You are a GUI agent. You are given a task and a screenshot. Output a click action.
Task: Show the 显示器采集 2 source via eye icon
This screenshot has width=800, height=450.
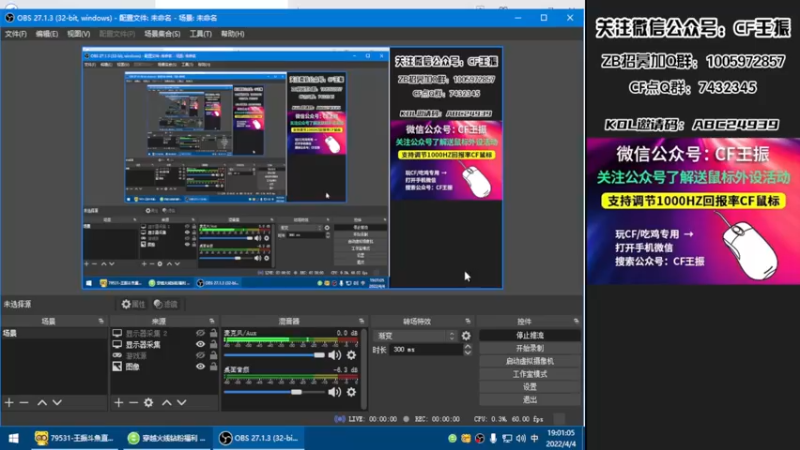[x=200, y=333]
